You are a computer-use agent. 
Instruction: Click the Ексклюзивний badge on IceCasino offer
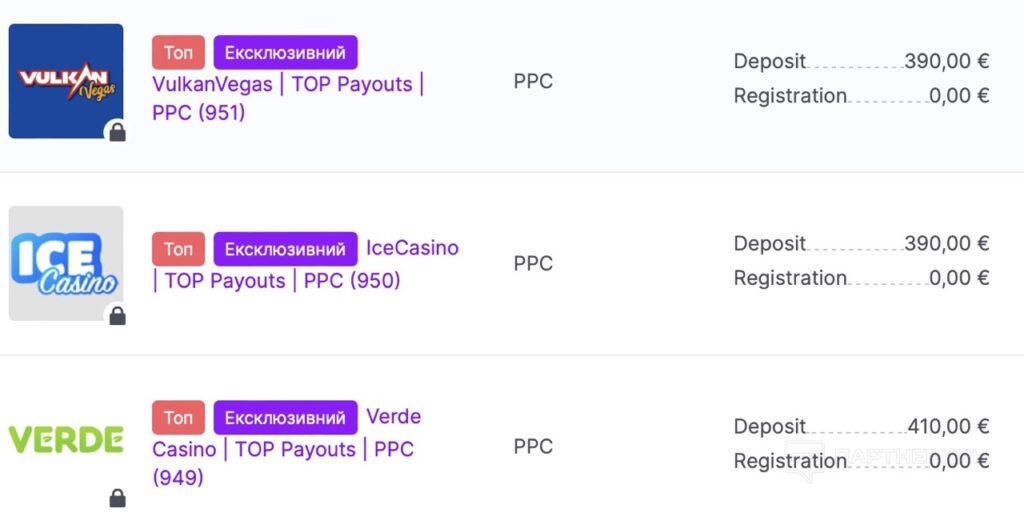285,249
